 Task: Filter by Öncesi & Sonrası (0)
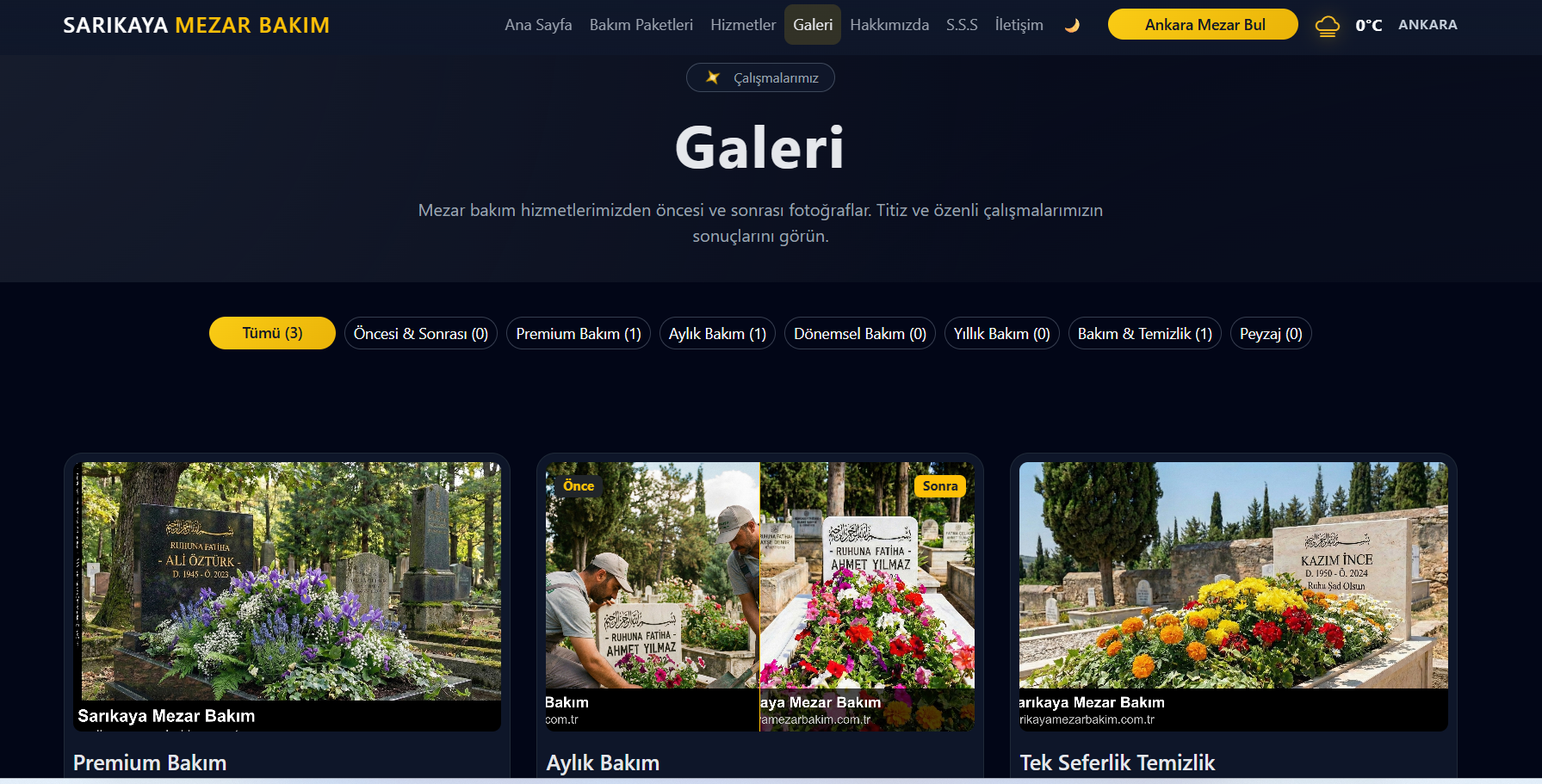coord(420,334)
